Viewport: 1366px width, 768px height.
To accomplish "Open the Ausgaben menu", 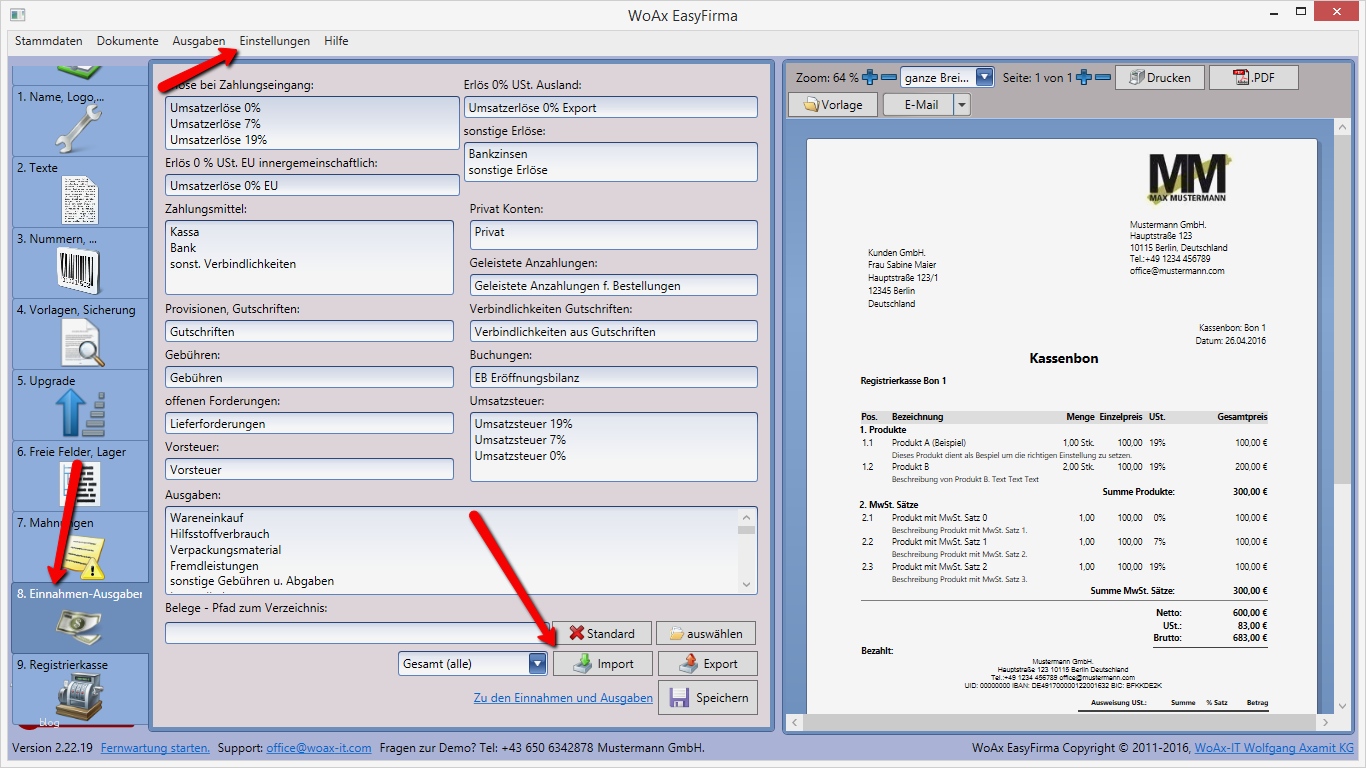I will [x=199, y=41].
